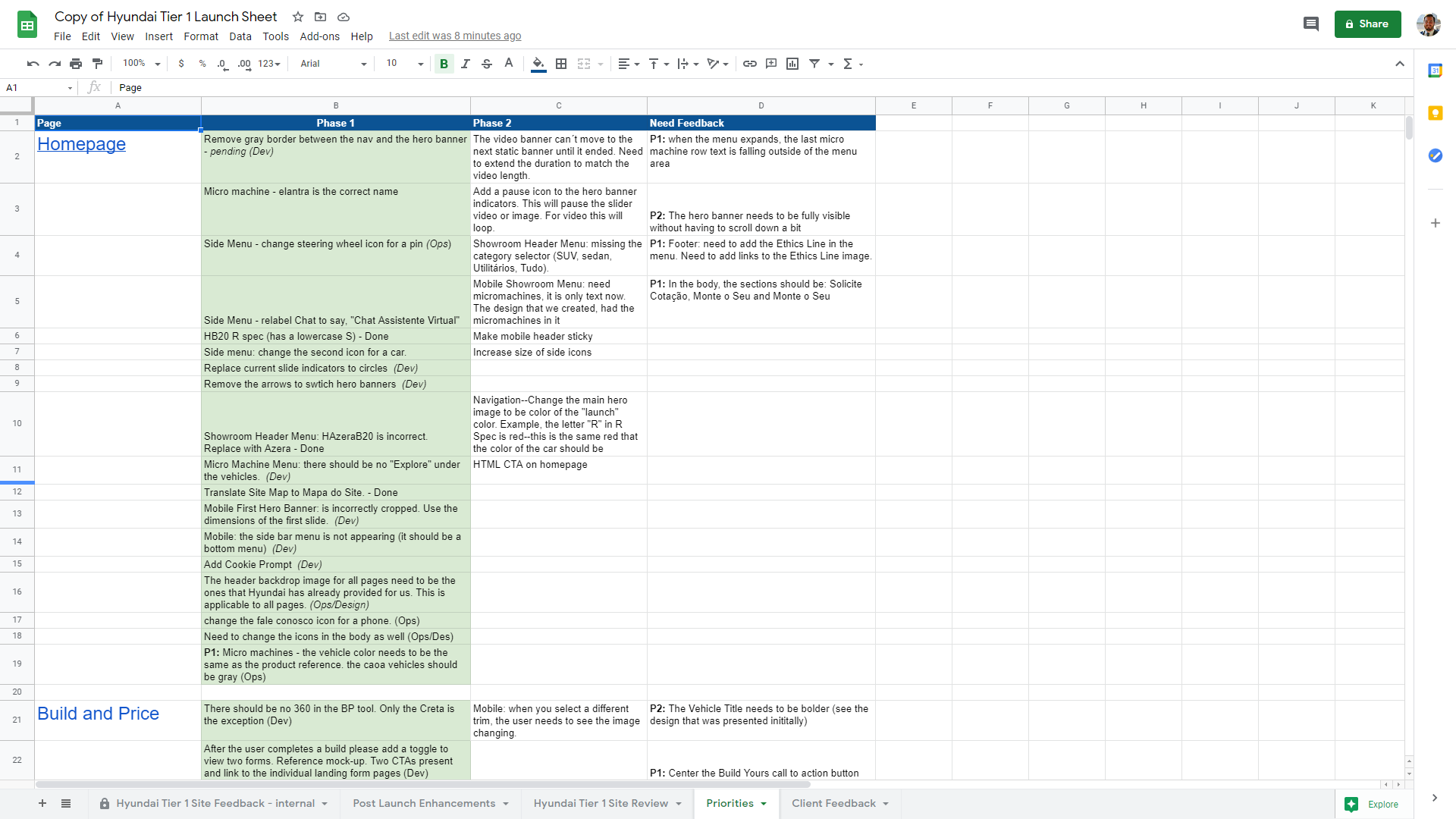Switch to the Post Launch Enhancements sheet tab

430,804
